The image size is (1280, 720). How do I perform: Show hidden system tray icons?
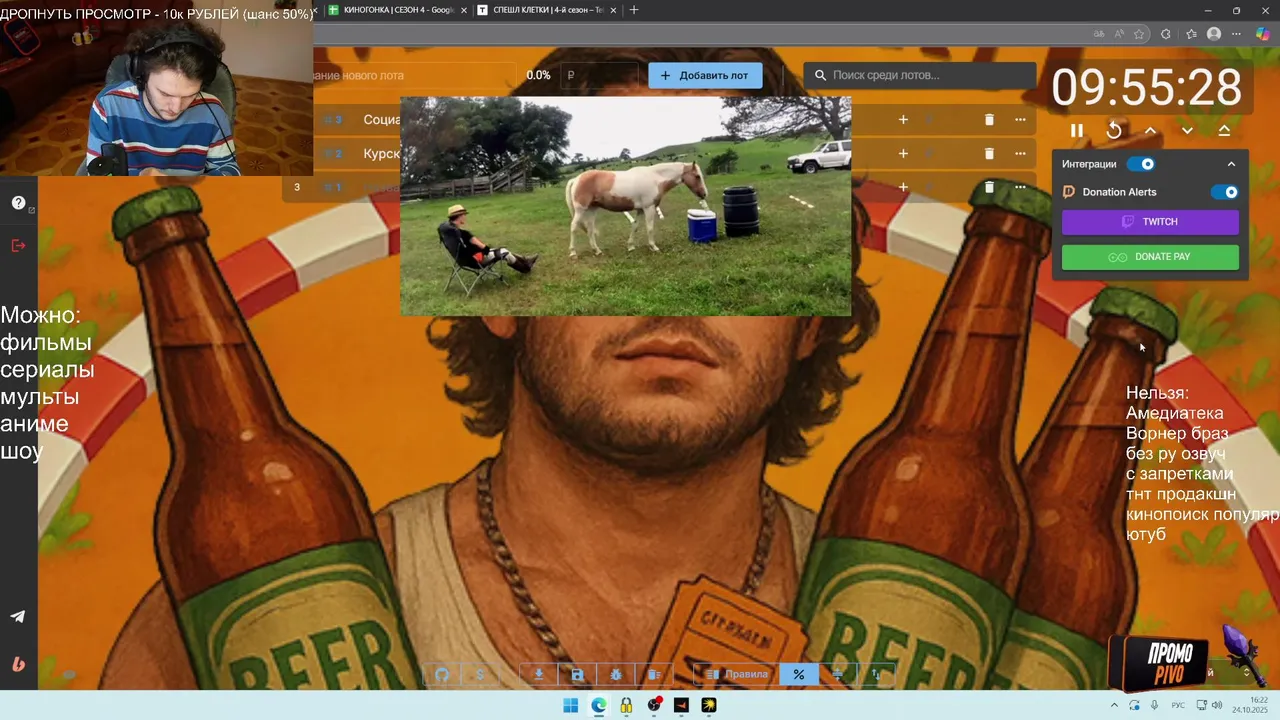tap(1115, 705)
